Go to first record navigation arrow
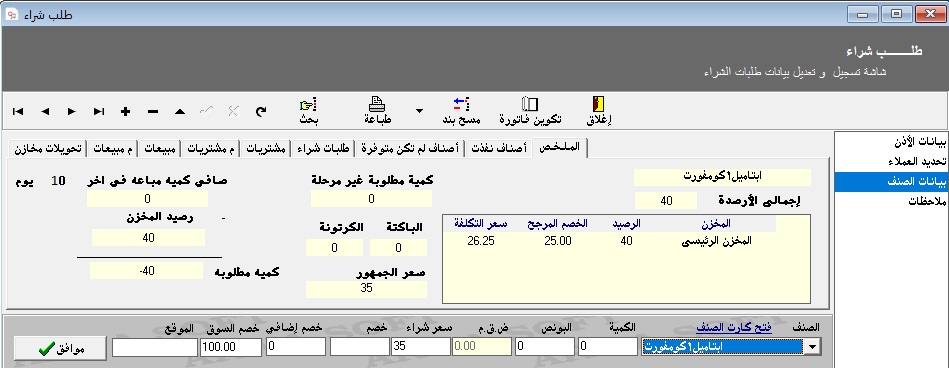Image resolution: width=949 pixels, height=368 pixels. [18, 111]
